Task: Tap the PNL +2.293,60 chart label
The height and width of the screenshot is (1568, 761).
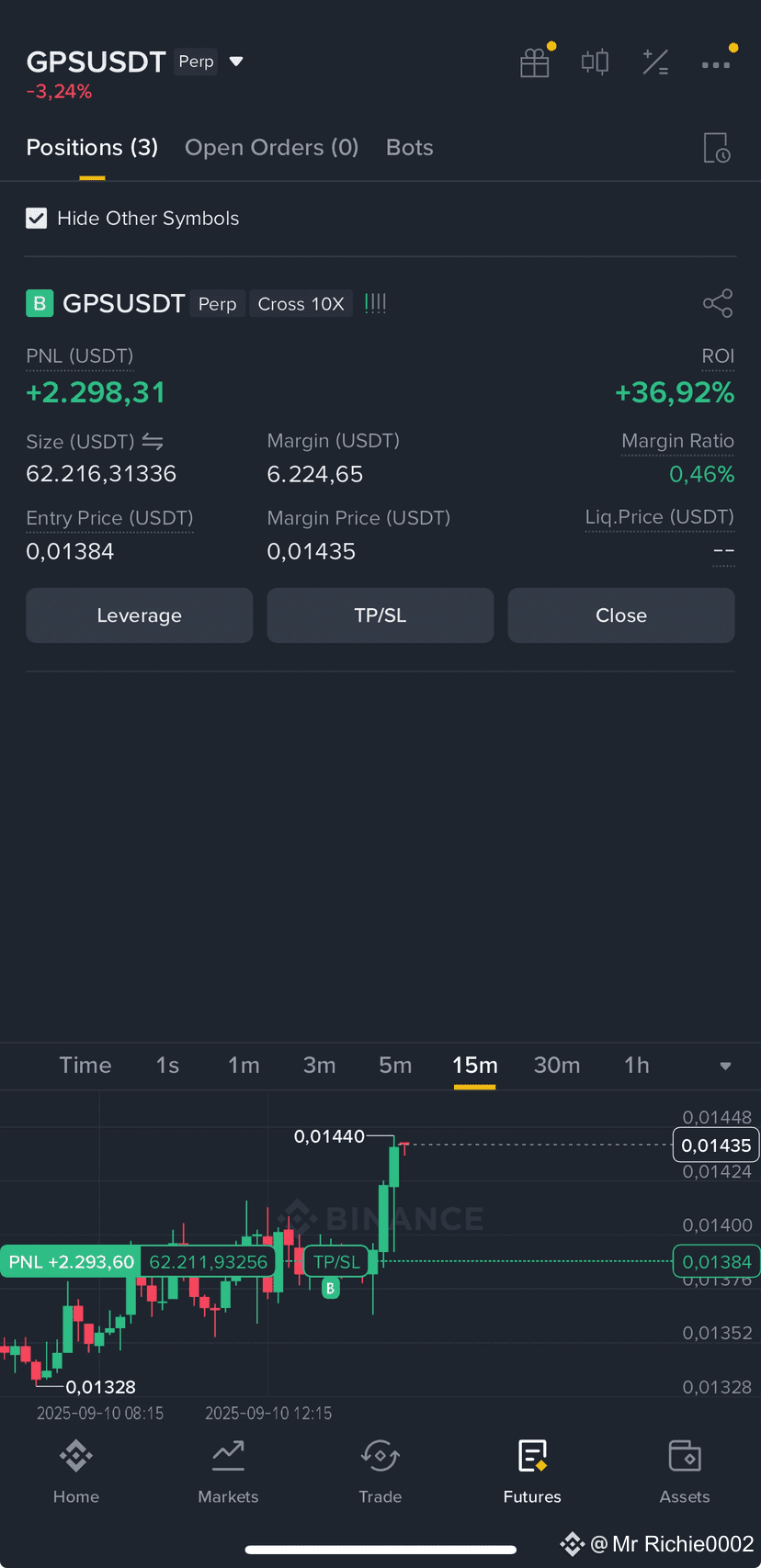Action: [71, 1262]
